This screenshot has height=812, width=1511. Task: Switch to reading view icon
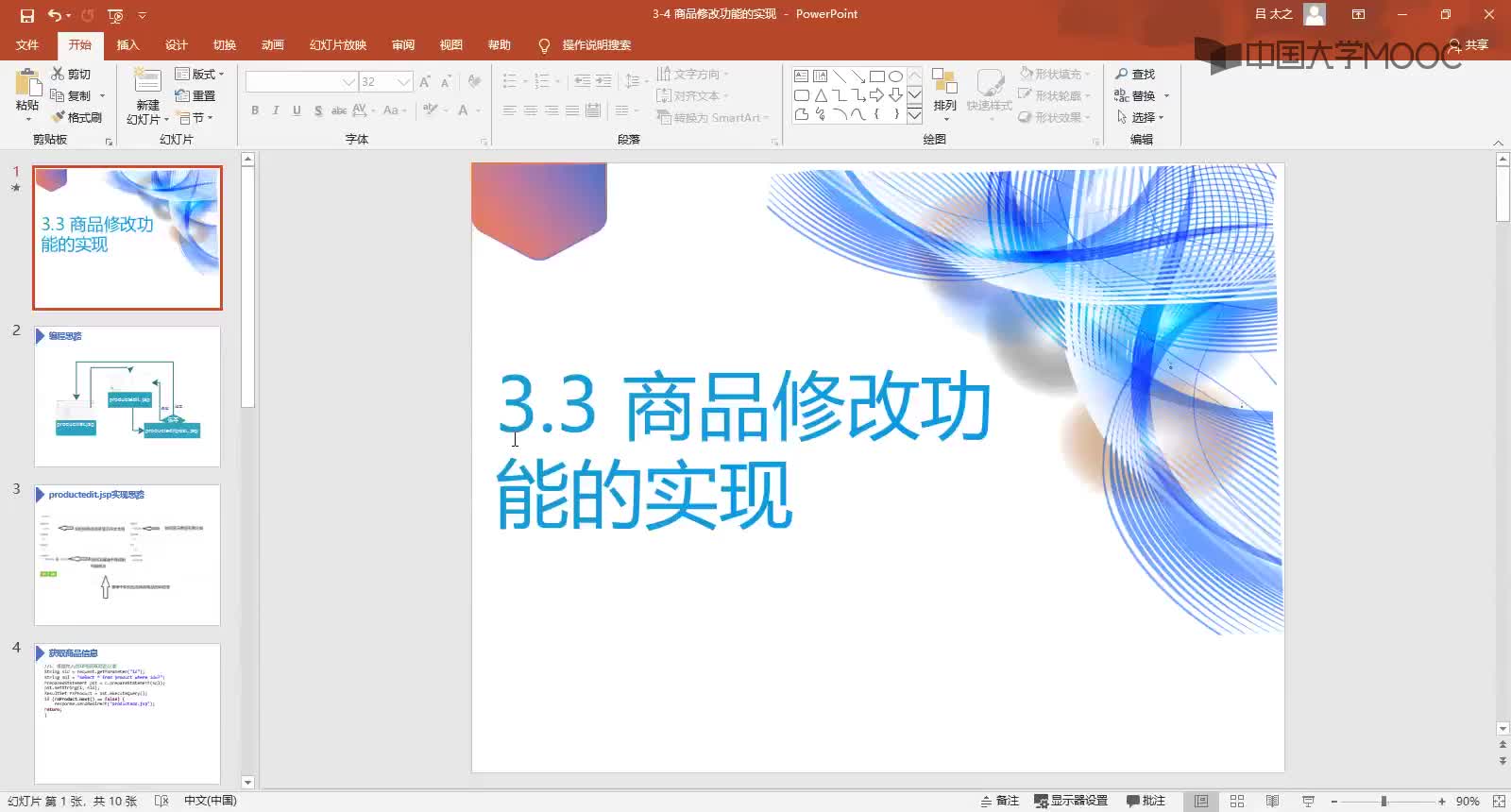(x=1272, y=801)
